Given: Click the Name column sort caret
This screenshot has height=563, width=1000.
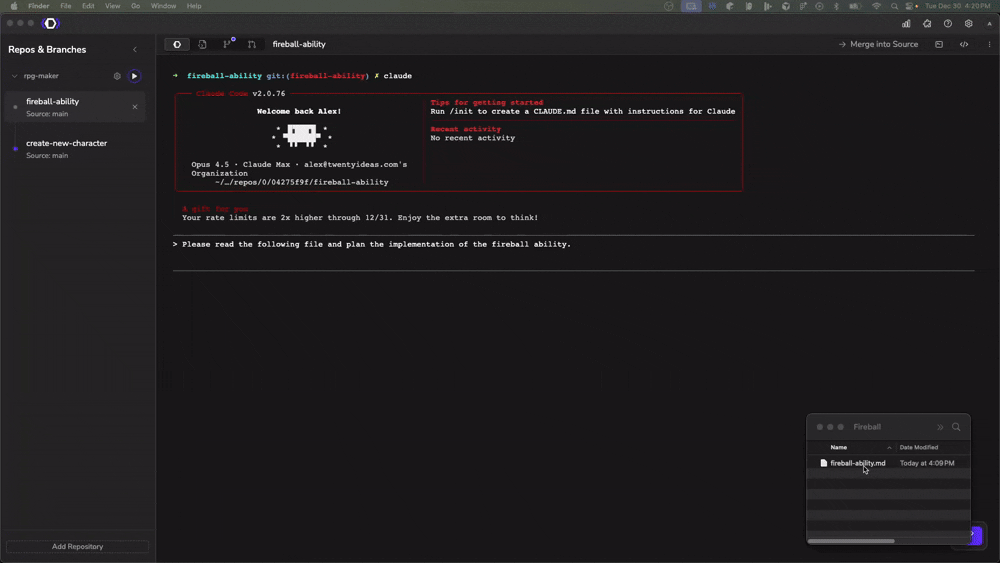Looking at the screenshot, I should (889, 448).
